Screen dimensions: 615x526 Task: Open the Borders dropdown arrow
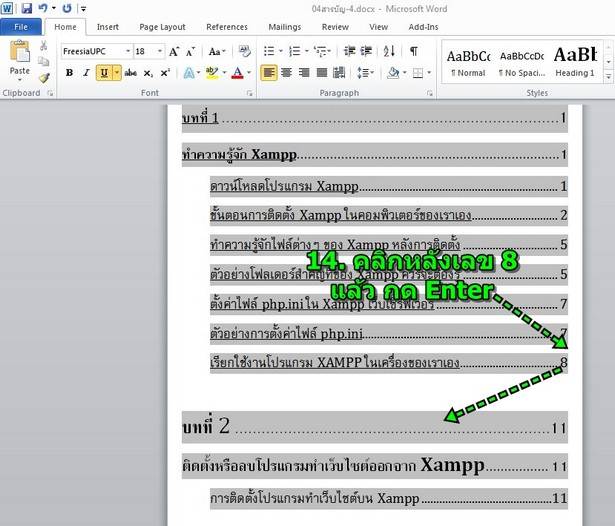pos(429,73)
